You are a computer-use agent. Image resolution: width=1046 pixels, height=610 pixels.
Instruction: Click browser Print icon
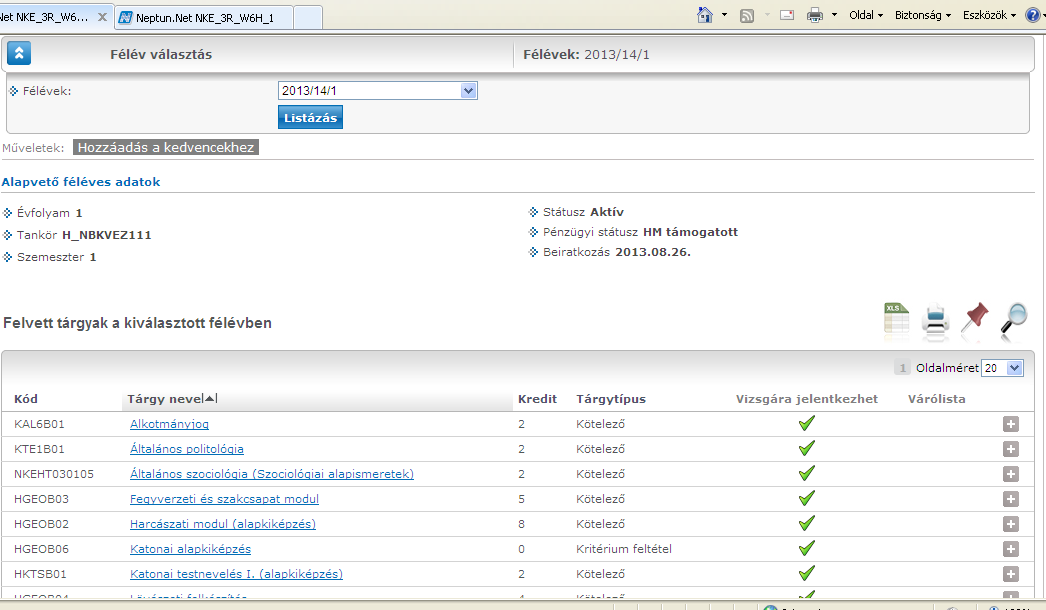pyautogui.click(x=815, y=15)
